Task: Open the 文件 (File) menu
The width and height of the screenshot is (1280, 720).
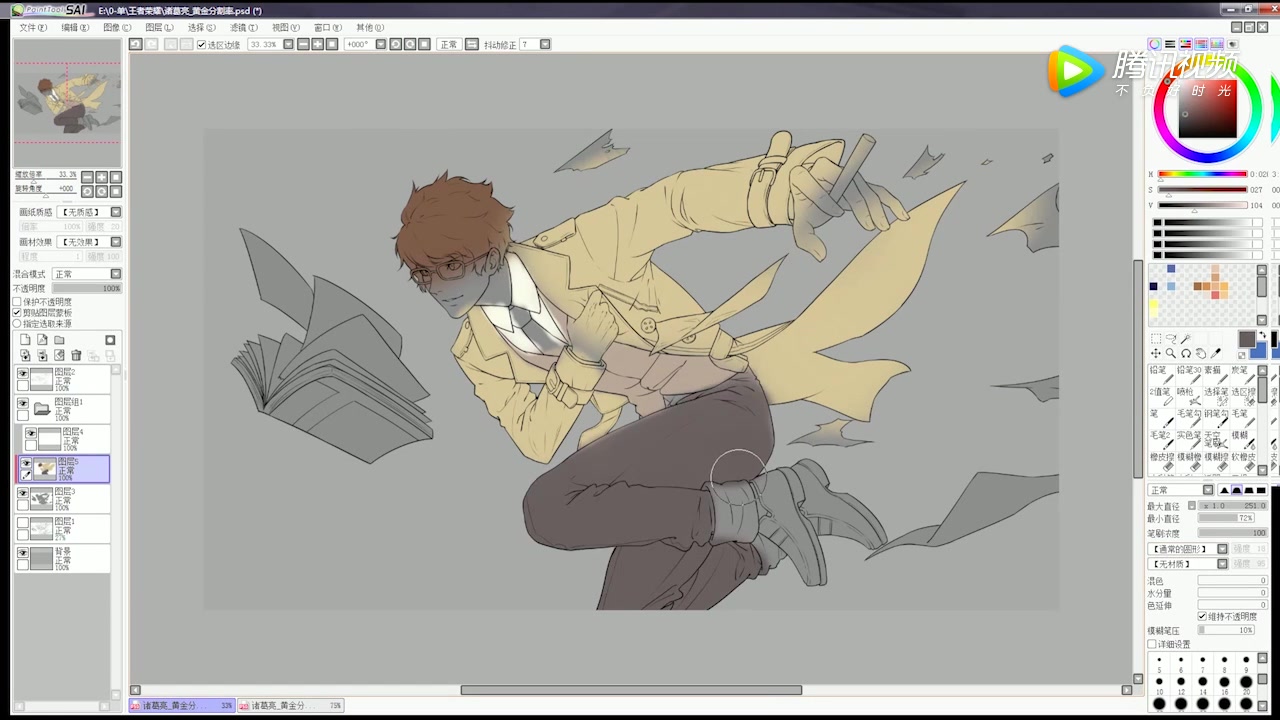Action: [x=33, y=27]
